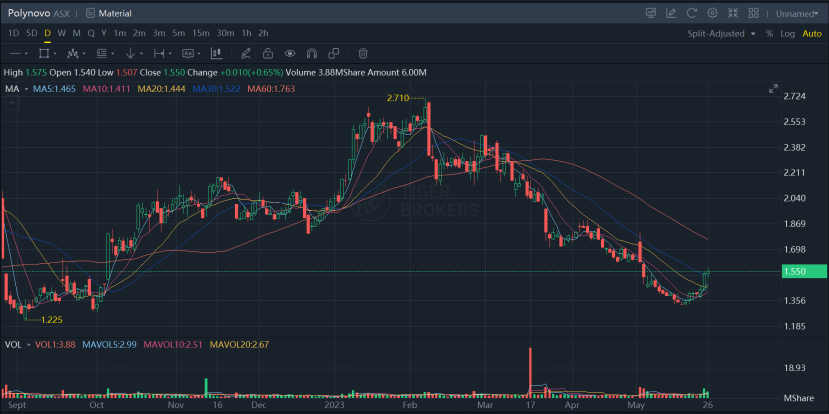The width and height of the screenshot is (829, 414).
Task: Select the 3m interval
Action: pos(159,33)
